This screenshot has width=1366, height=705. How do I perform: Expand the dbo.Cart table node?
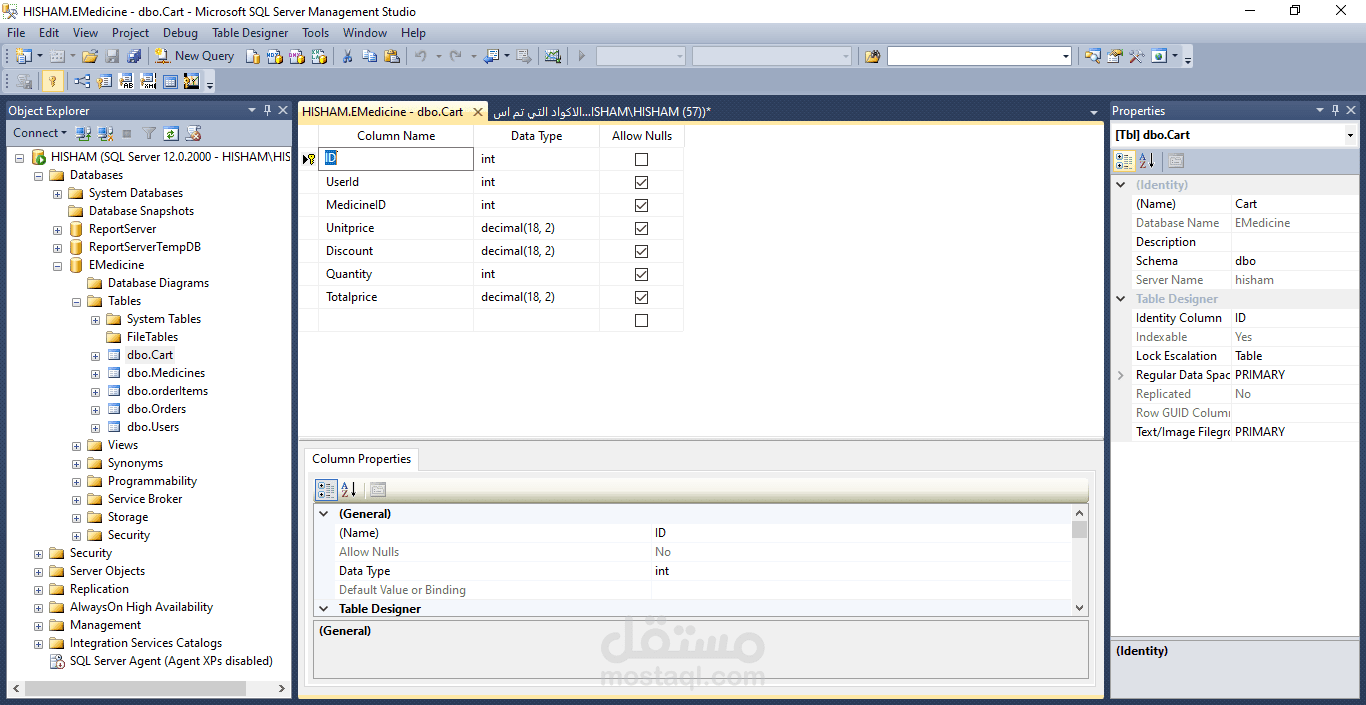pyautogui.click(x=96, y=355)
